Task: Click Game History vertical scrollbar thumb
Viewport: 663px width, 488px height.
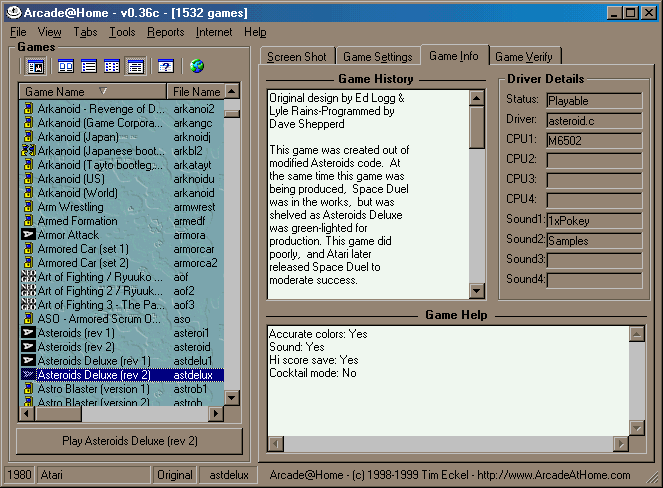Action: 477,127
